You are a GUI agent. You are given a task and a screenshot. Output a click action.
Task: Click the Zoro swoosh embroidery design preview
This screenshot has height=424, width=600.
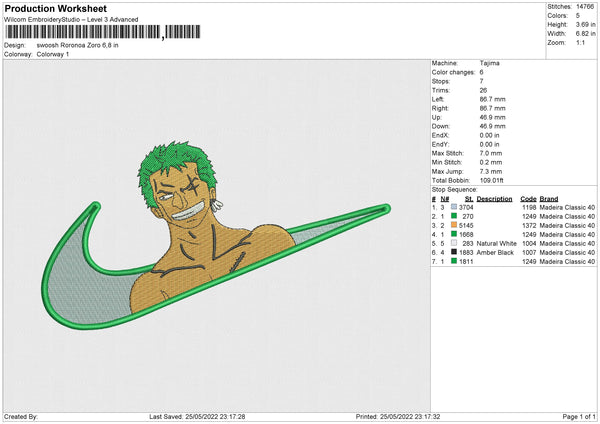216,235
